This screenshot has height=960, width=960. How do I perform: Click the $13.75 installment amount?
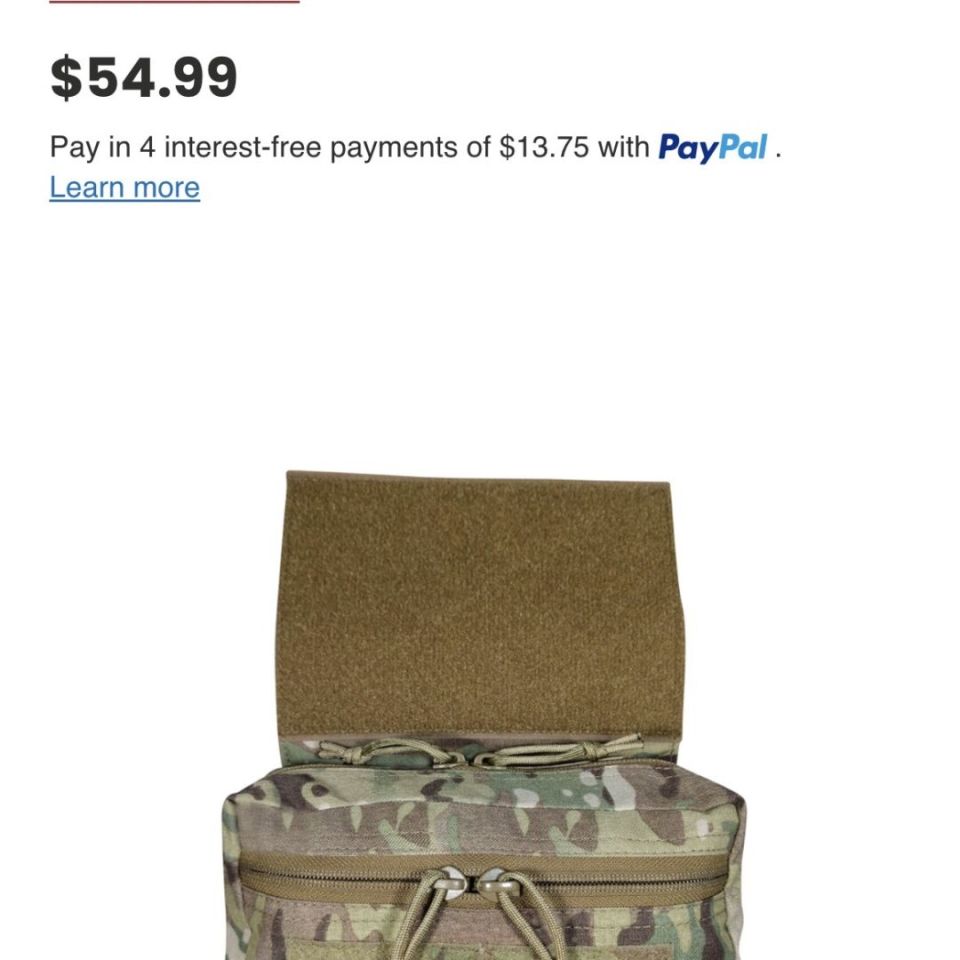[x=544, y=147]
